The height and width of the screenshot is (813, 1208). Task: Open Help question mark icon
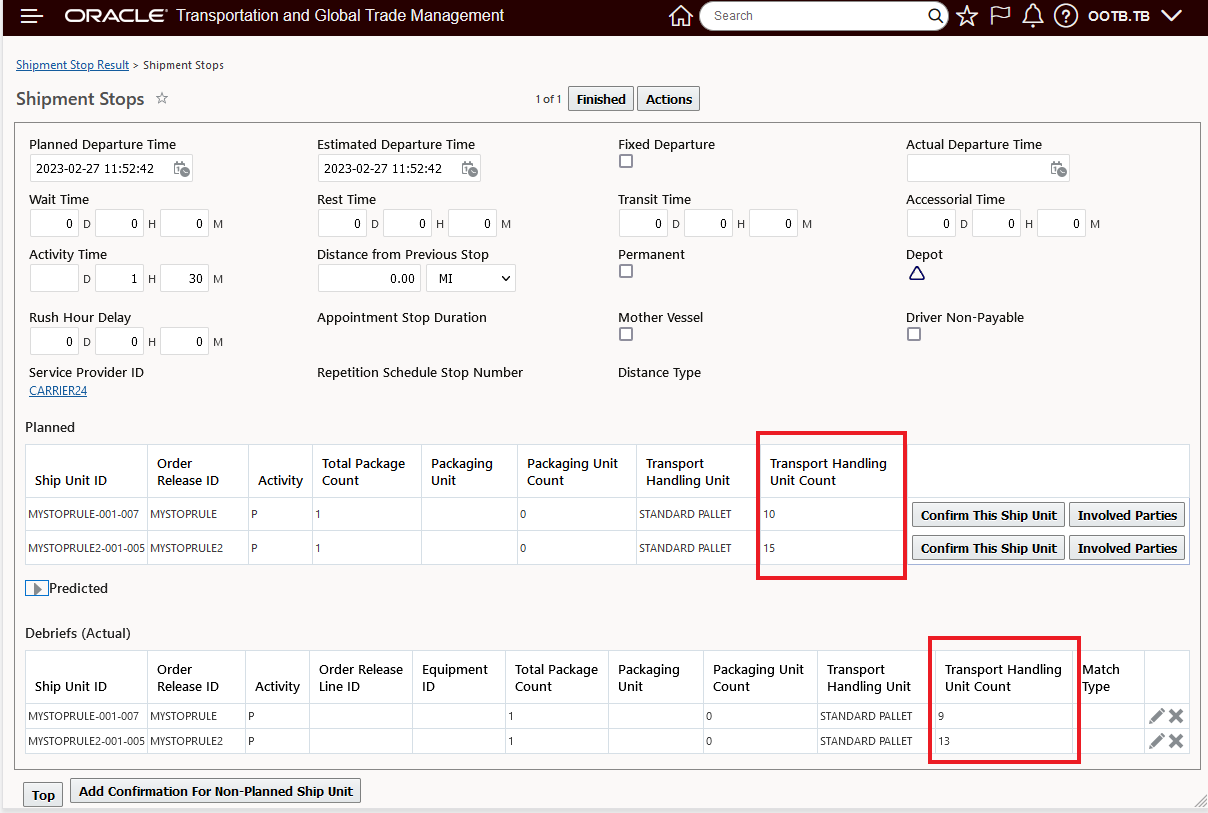[x=1066, y=16]
